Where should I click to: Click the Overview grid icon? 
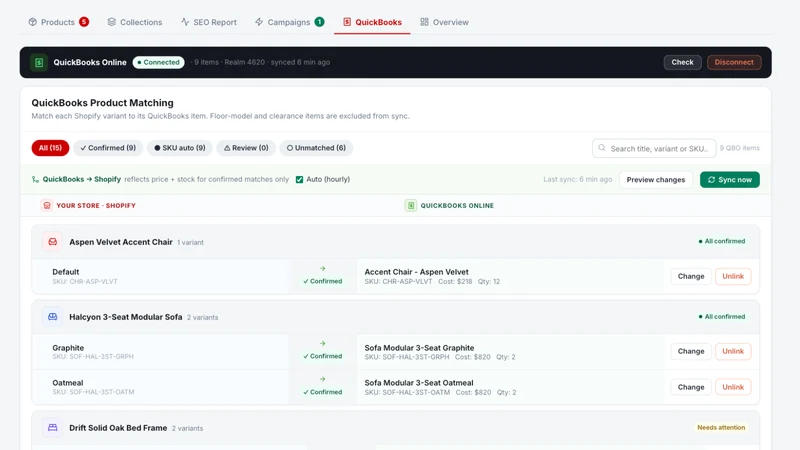tap(424, 22)
